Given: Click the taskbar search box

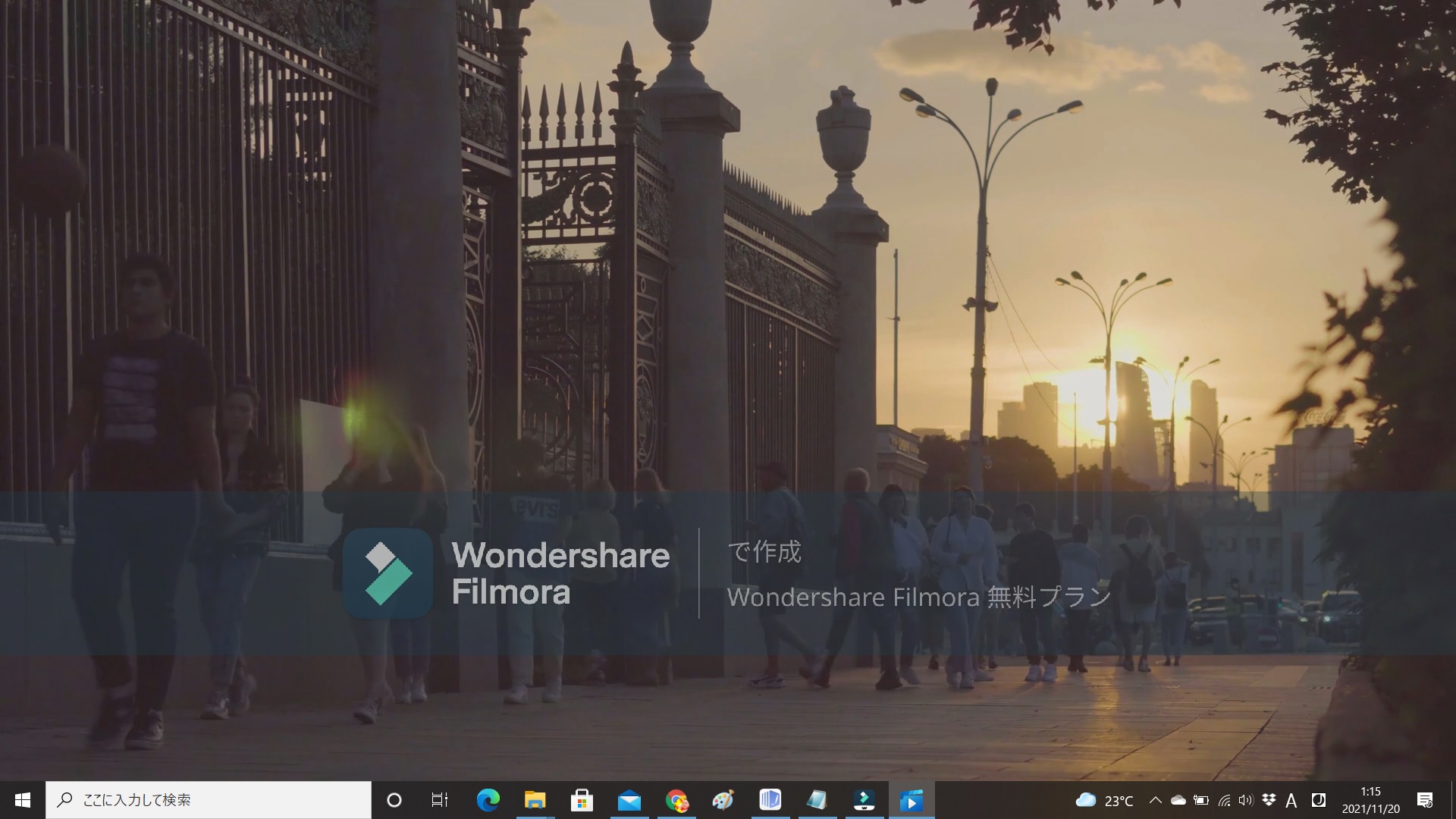Looking at the screenshot, I should pyautogui.click(x=209, y=800).
